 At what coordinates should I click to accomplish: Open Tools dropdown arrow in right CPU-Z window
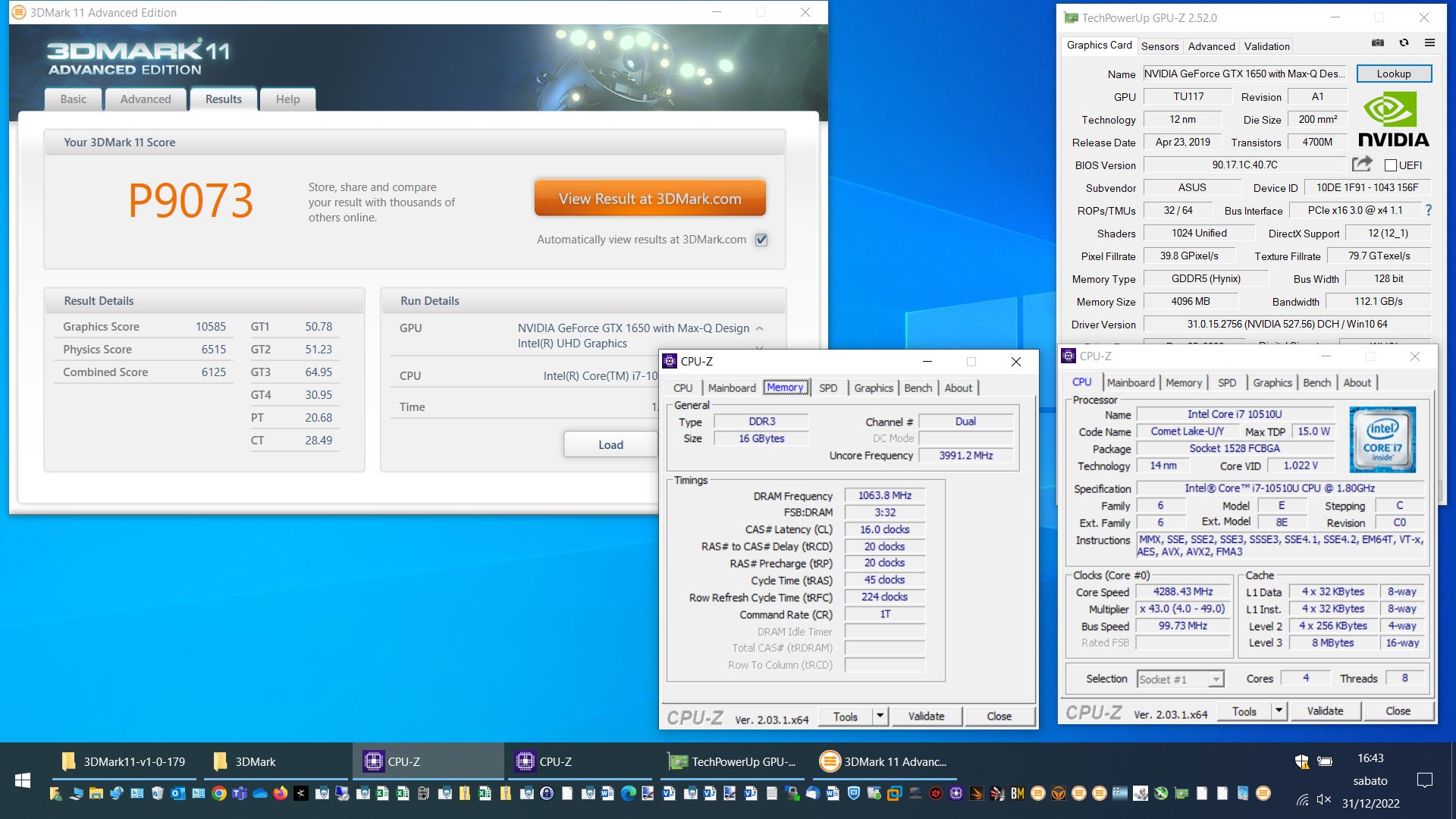(x=1279, y=711)
